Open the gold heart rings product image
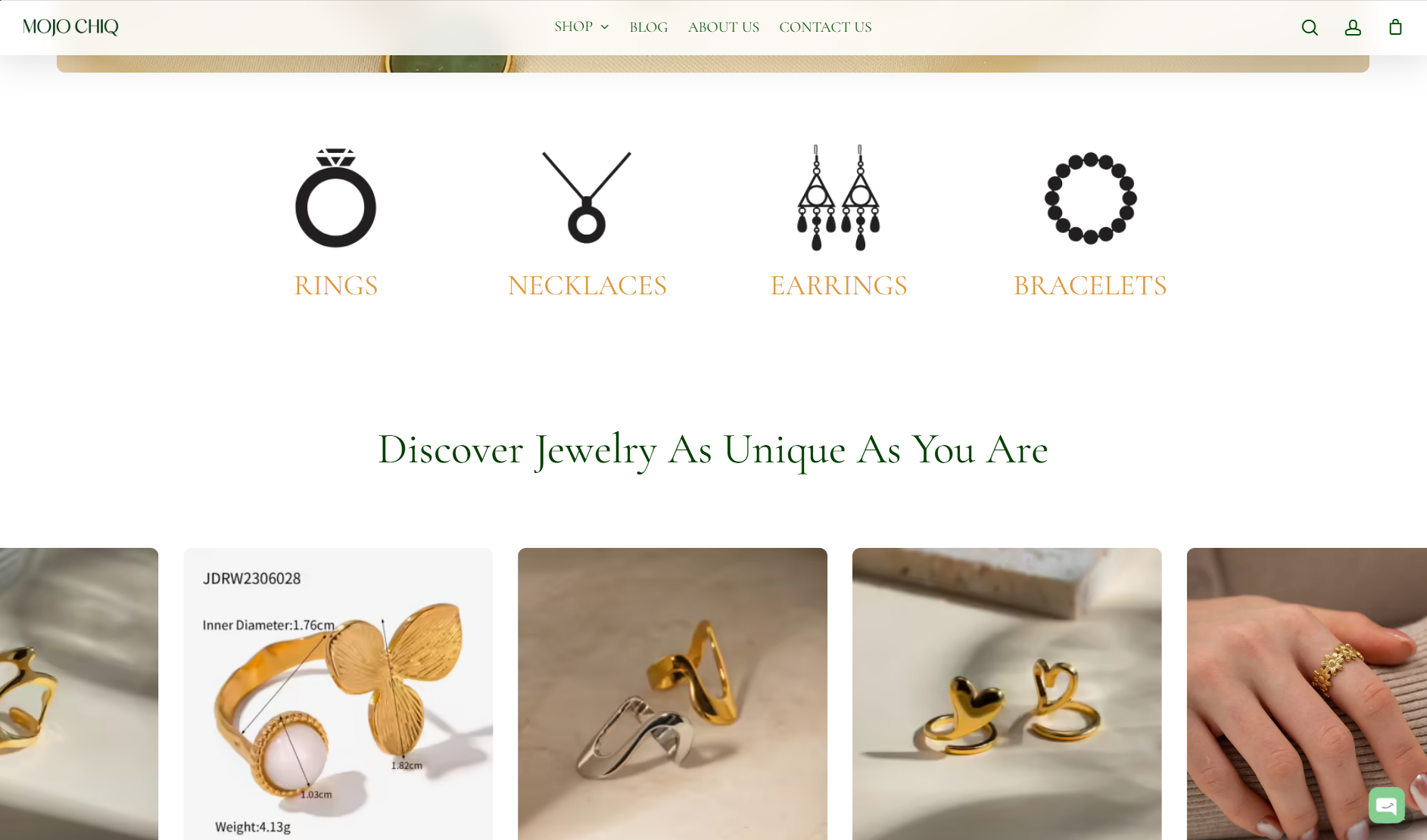This screenshot has width=1427, height=840. click(1007, 694)
